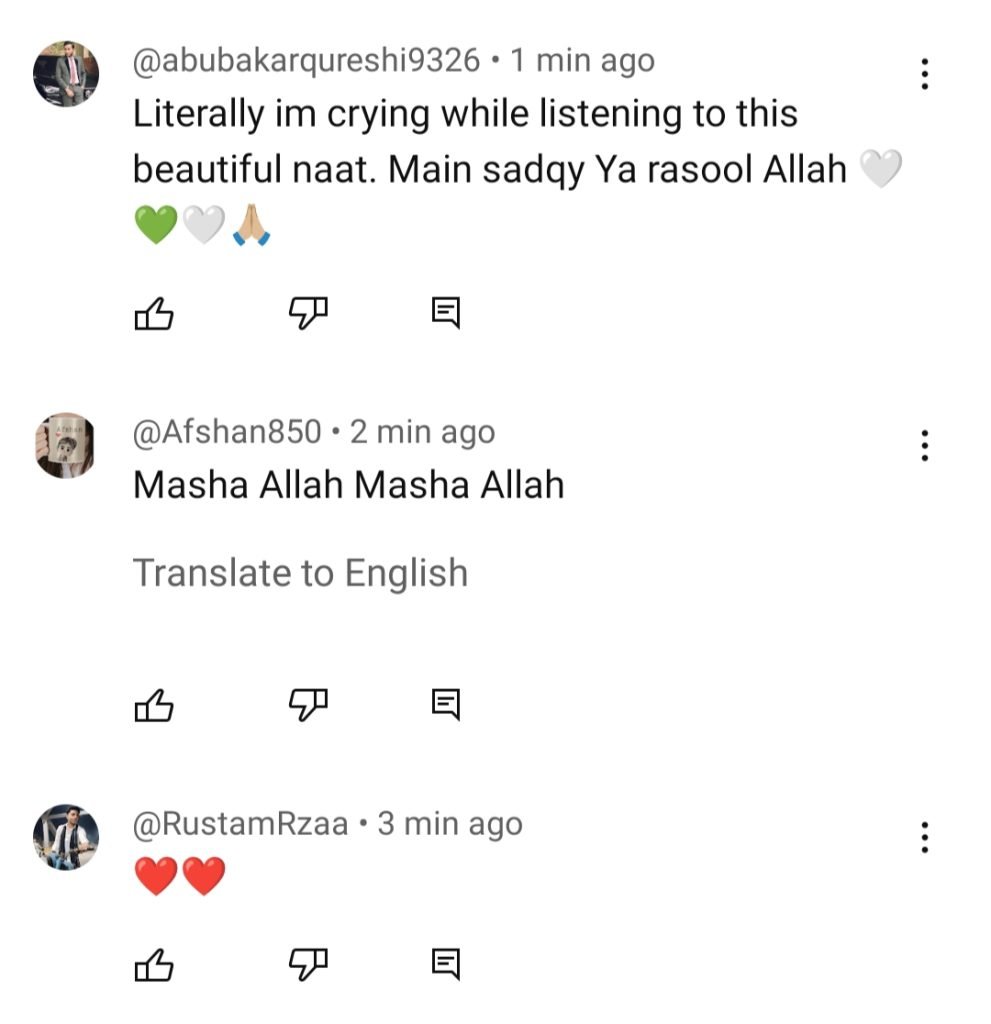Tap "Translate to English" under Masha Allah

click(300, 573)
